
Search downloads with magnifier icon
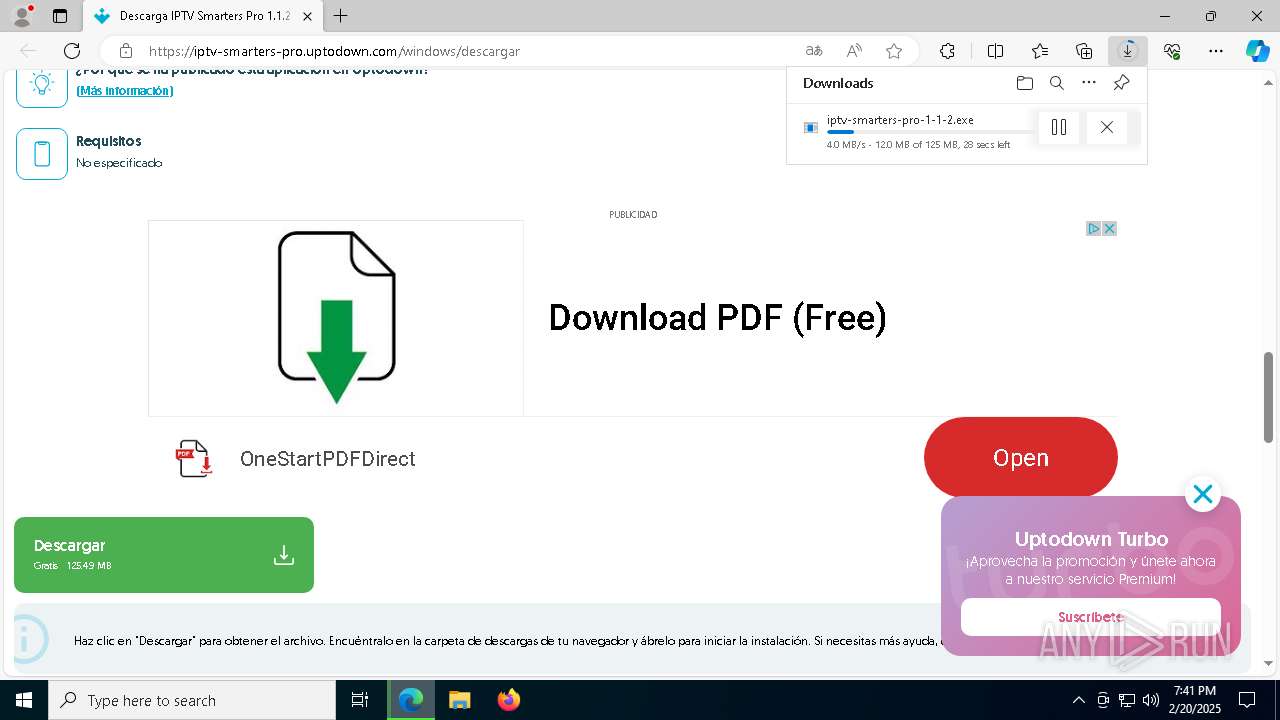[1057, 83]
